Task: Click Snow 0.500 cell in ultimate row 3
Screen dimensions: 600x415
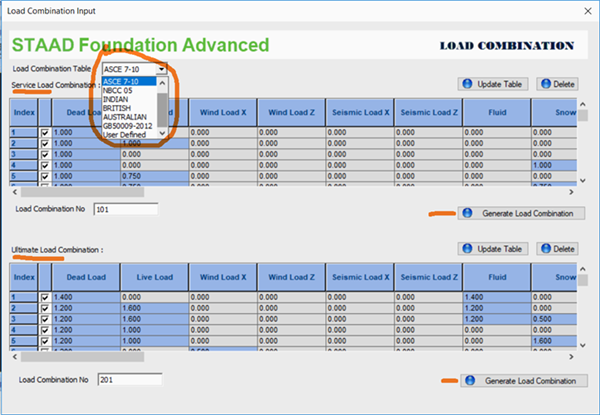Action: [554, 319]
